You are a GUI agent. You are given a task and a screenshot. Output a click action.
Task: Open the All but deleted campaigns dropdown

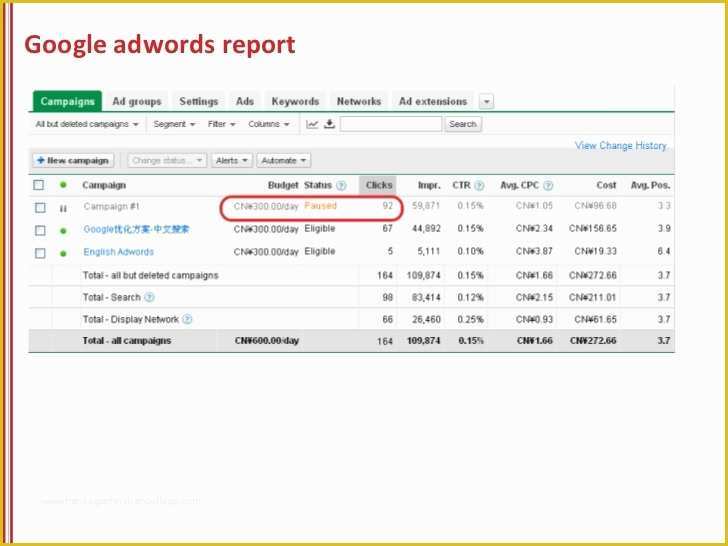(87, 124)
